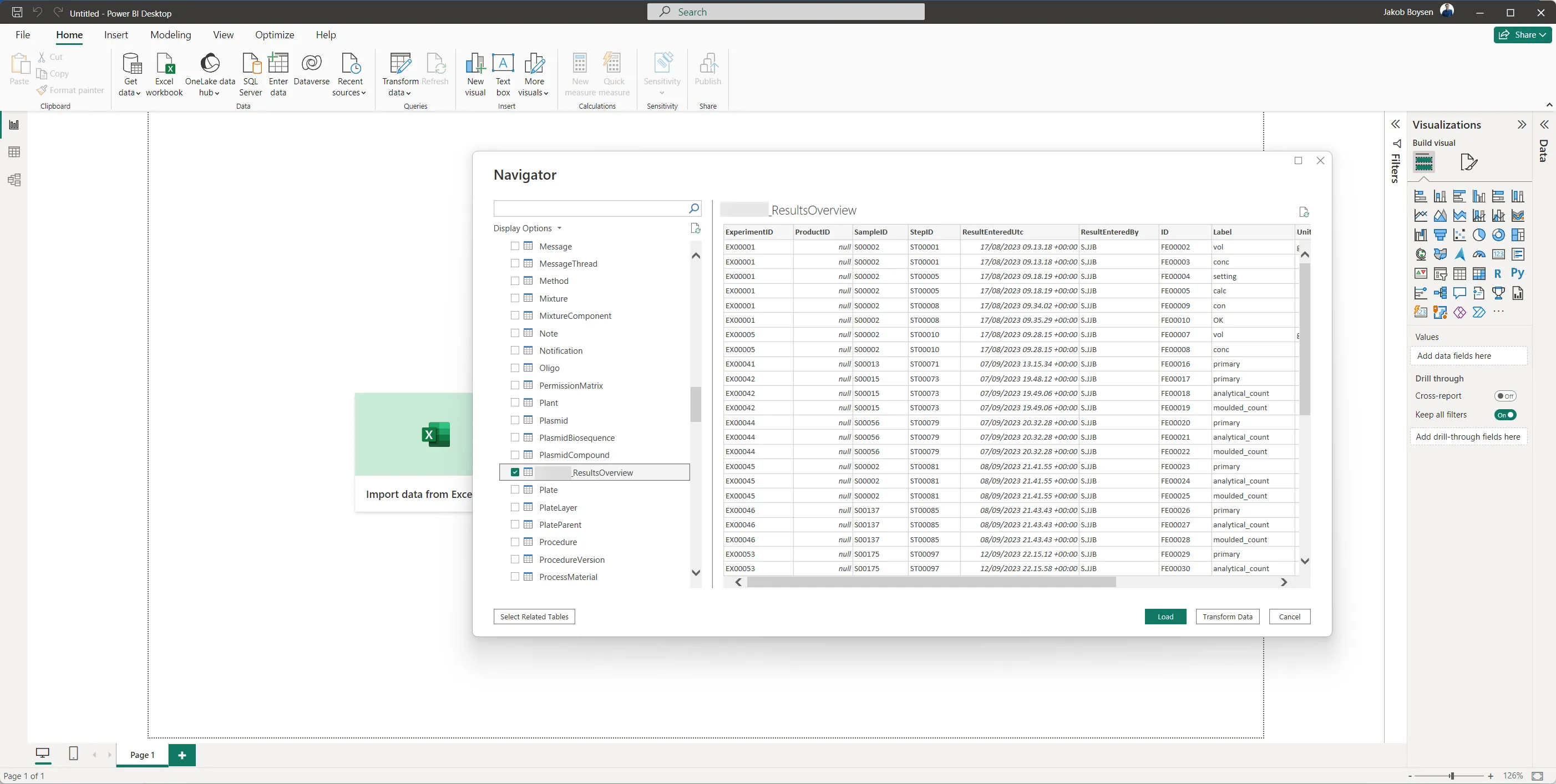The height and width of the screenshot is (784, 1556).
Task: Select the Python visual icon
Action: click(1518, 273)
